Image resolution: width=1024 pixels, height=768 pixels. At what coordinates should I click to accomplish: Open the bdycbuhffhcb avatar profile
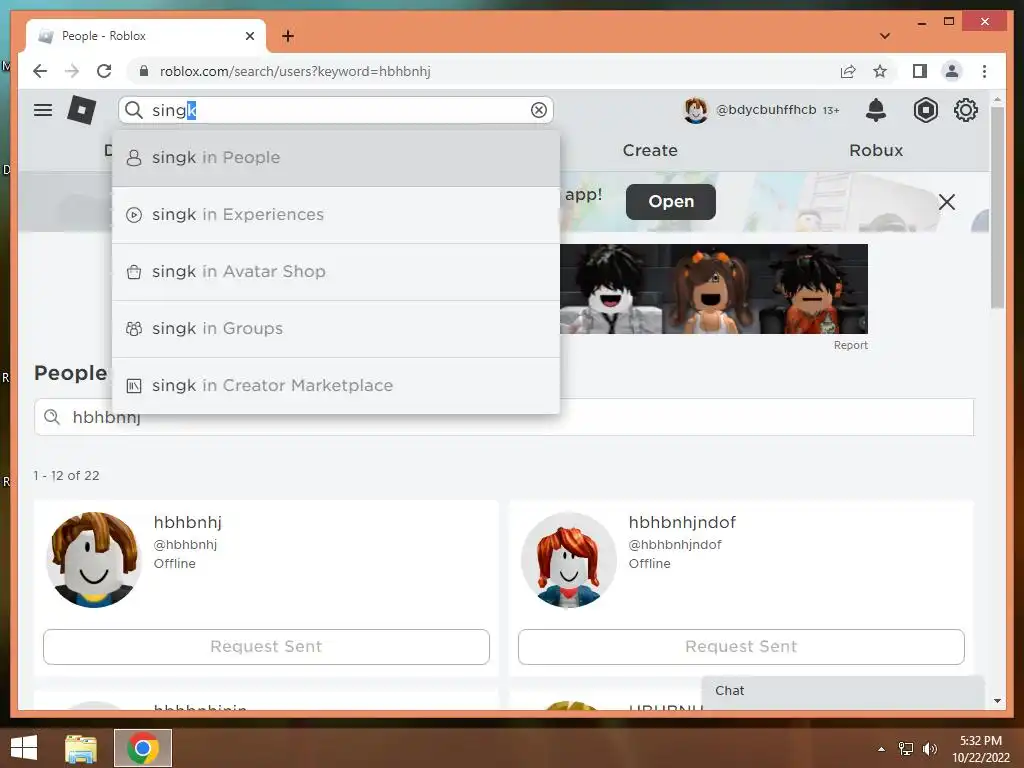696,110
